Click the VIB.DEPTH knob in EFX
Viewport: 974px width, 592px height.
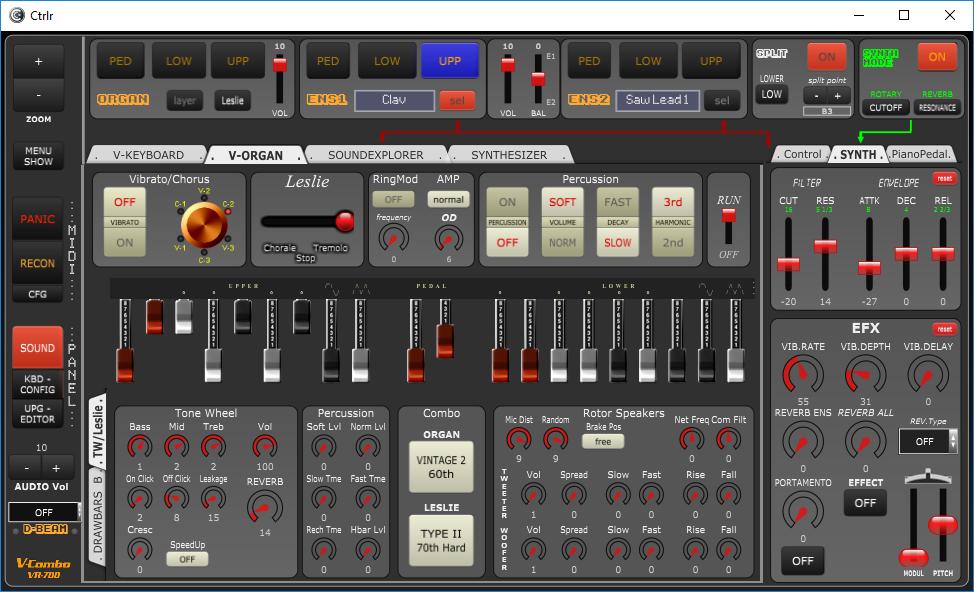click(x=865, y=375)
